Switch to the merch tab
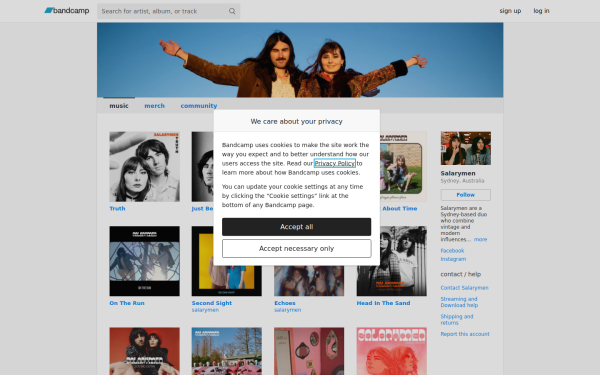This screenshot has width=600, height=375. (x=154, y=106)
